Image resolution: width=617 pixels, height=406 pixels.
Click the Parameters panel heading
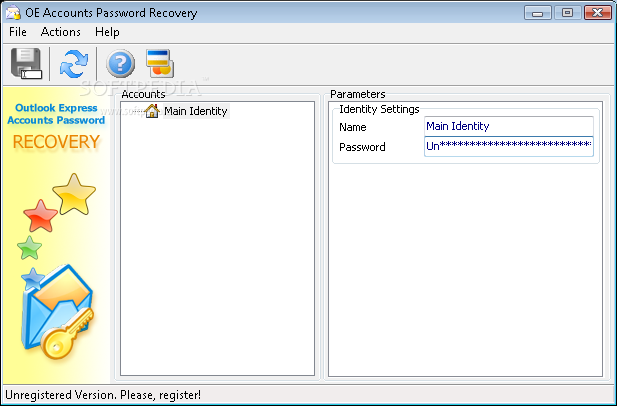click(358, 94)
